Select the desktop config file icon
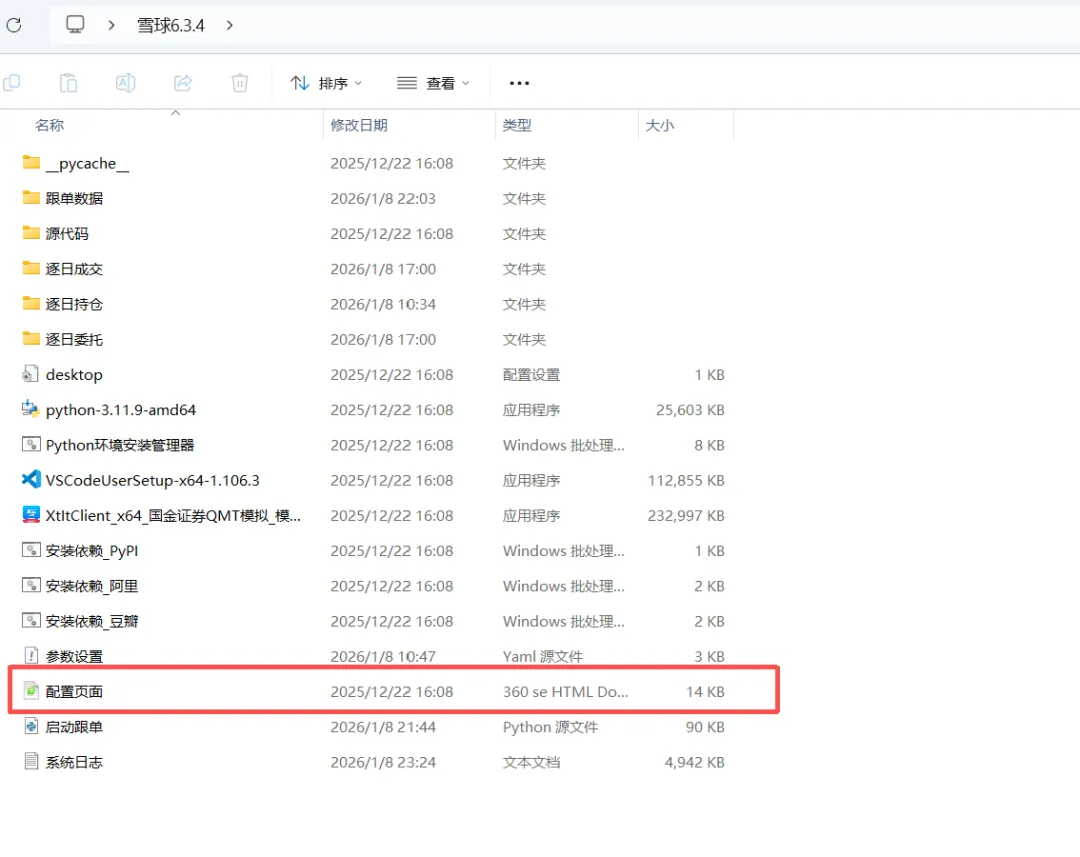Image resolution: width=1080 pixels, height=857 pixels. (x=30, y=374)
